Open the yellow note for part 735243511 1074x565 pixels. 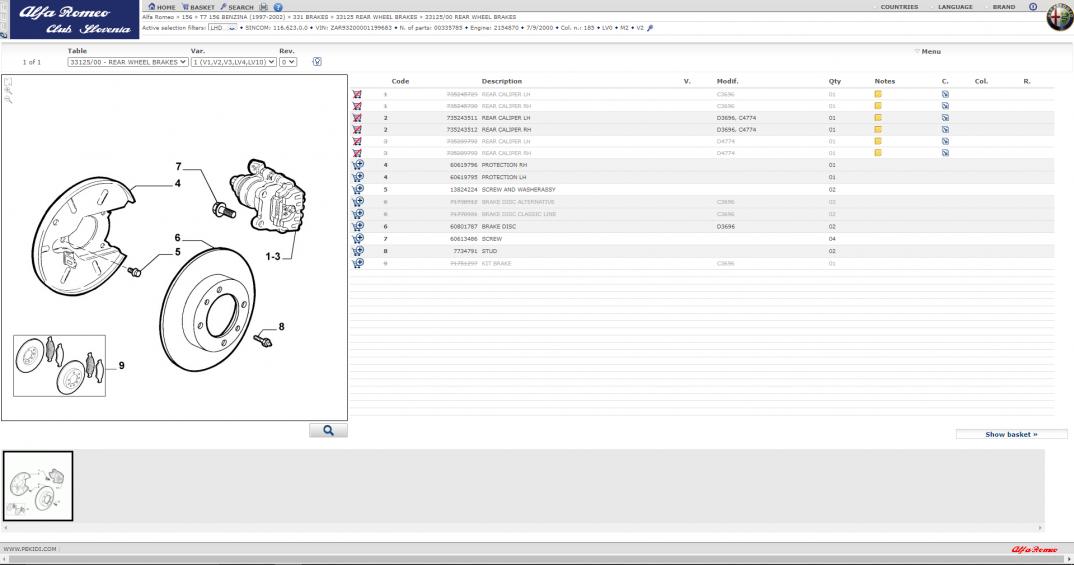[x=878, y=118]
